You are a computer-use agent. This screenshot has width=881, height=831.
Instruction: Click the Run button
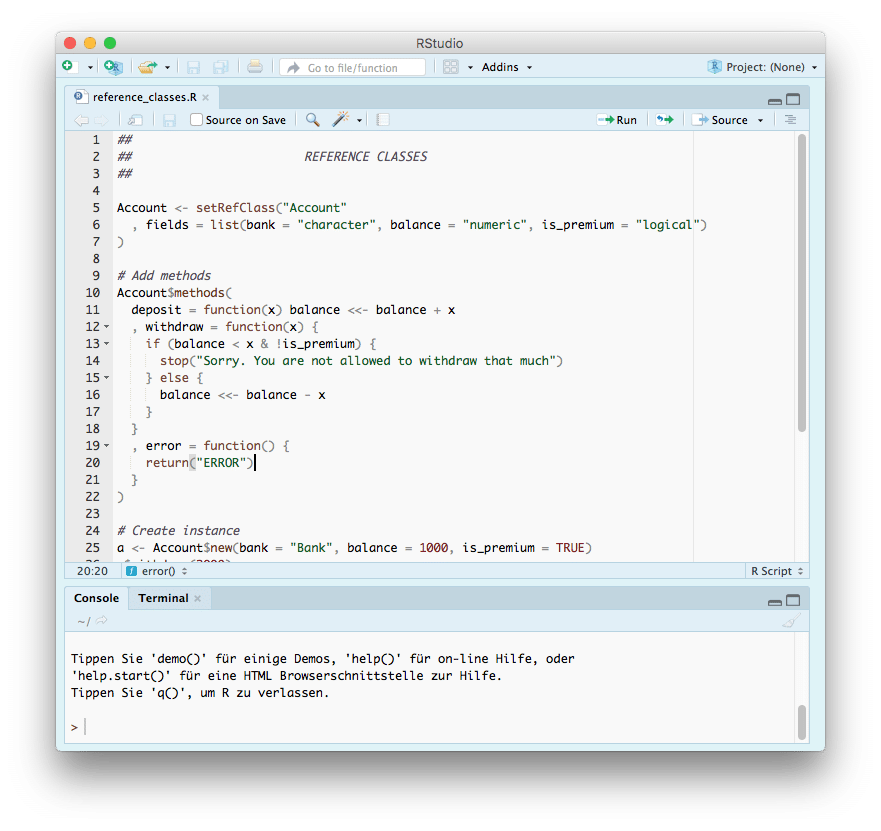[617, 120]
